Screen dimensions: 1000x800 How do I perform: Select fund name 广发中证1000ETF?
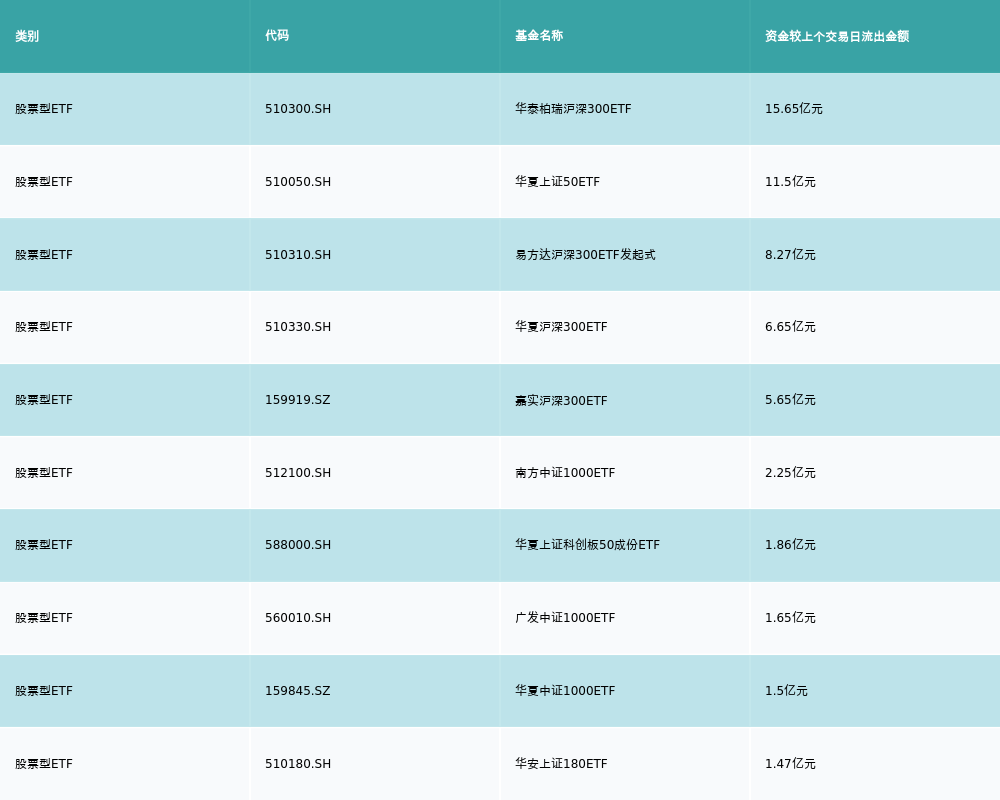(565, 618)
